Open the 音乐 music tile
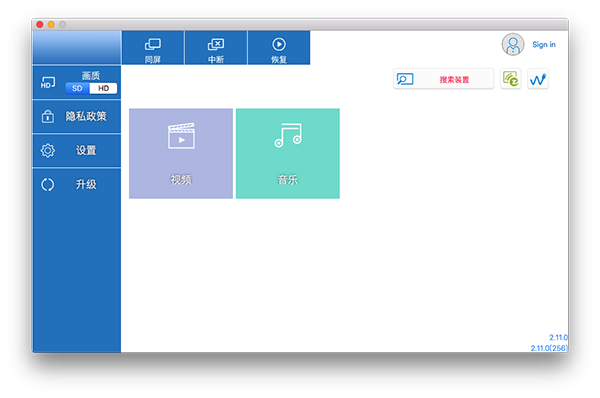Image resolution: width=600 pixels, height=398 pixels. coord(288,153)
